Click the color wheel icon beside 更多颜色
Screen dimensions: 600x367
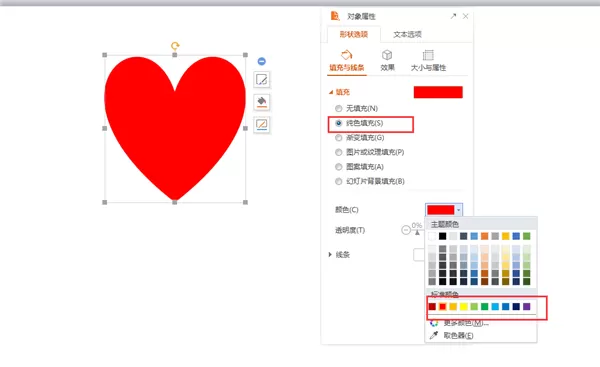click(x=434, y=323)
